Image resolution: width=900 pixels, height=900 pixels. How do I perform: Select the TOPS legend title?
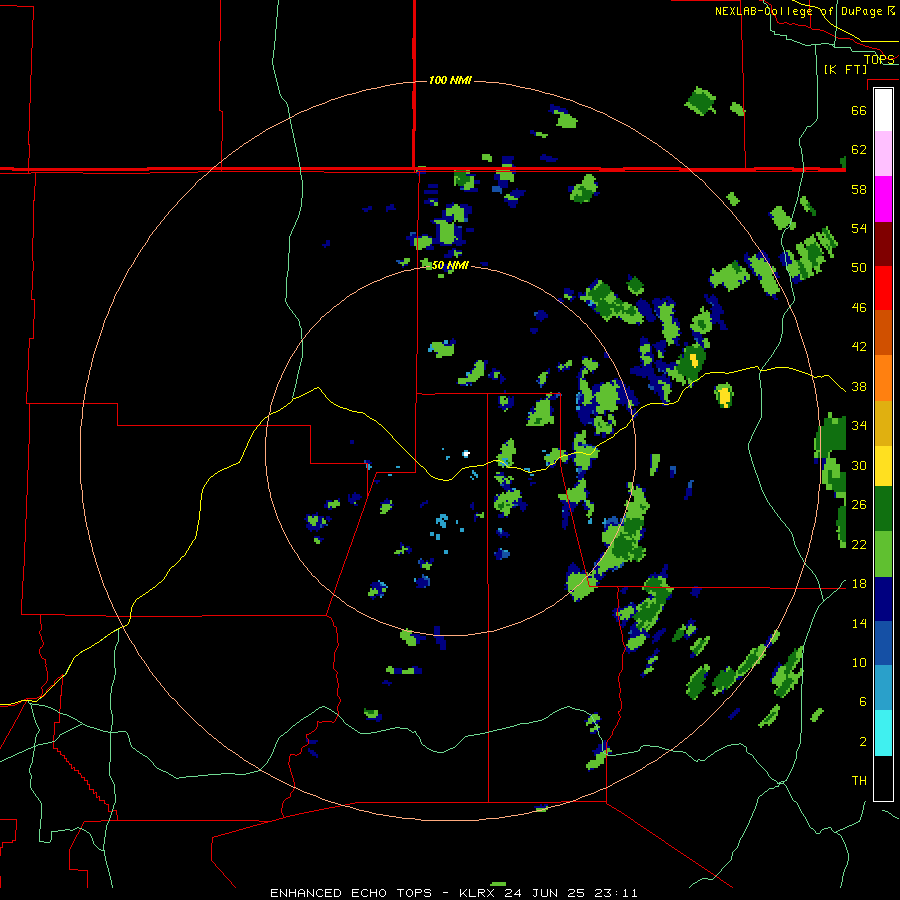pos(879,59)
